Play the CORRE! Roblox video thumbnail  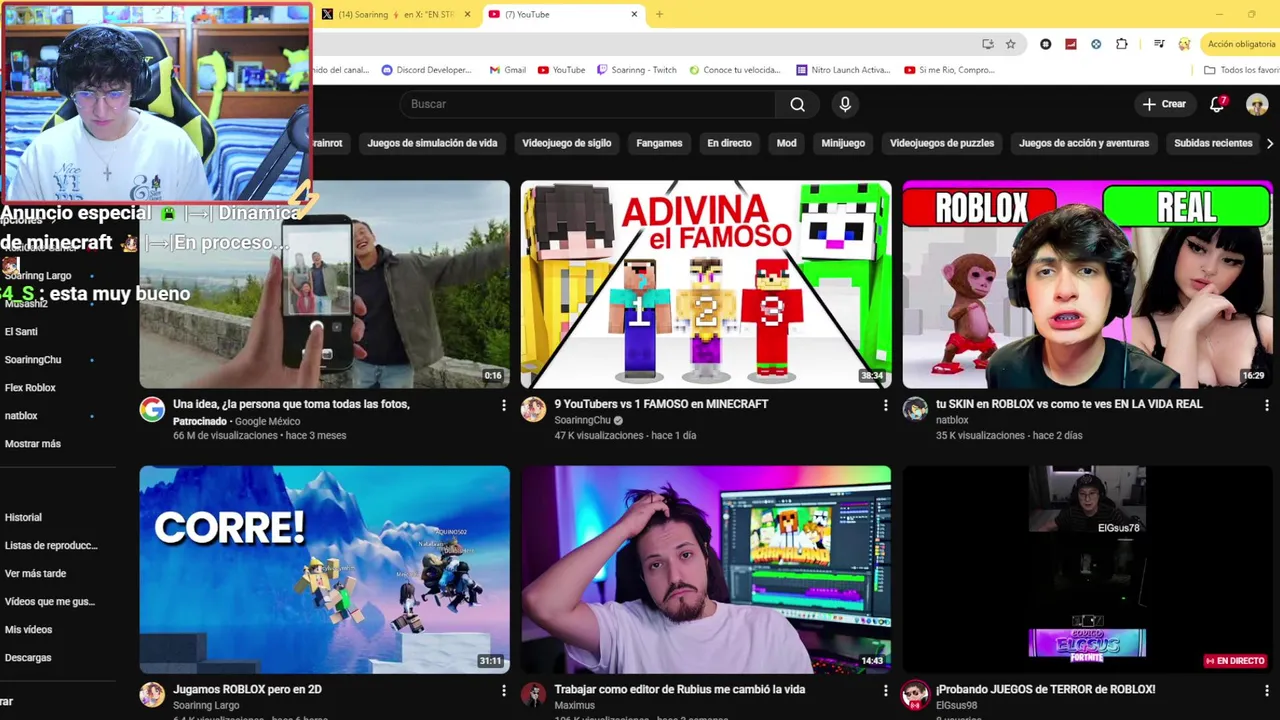point(324,569)
